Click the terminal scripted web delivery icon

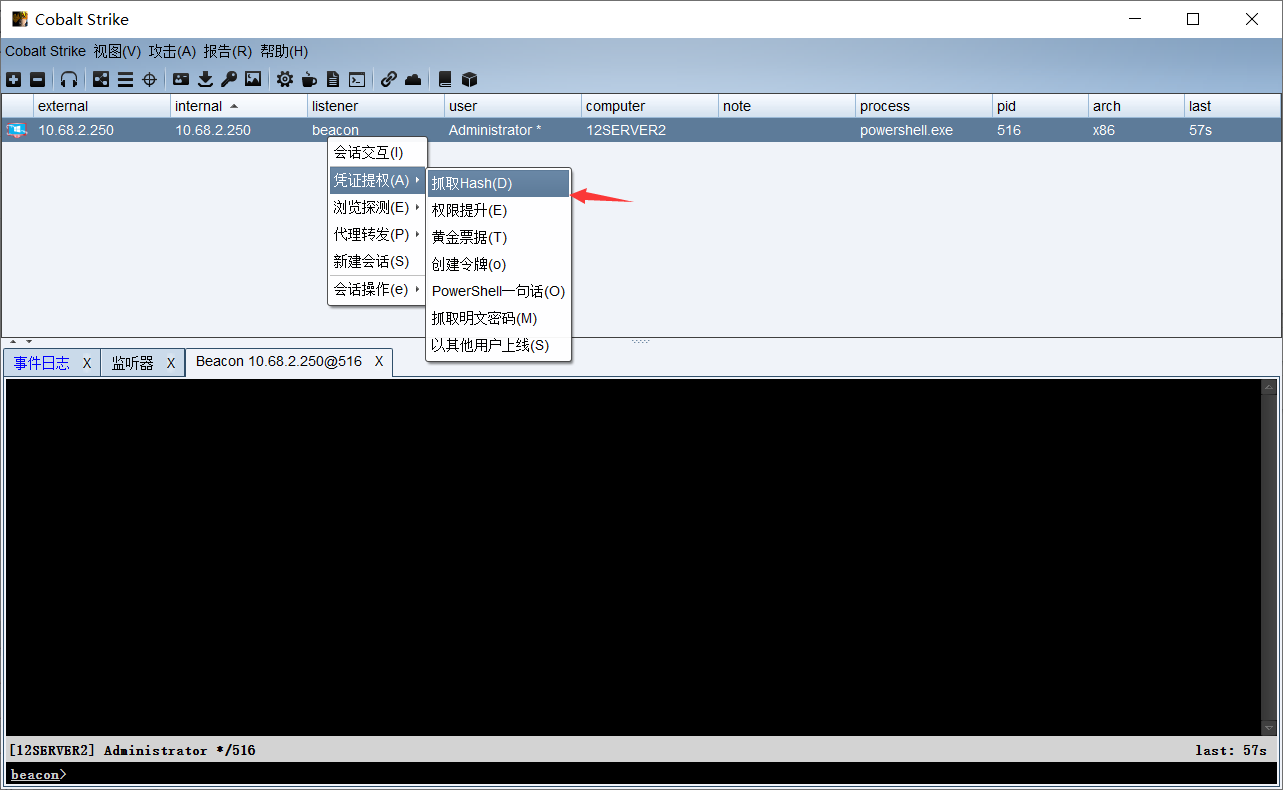(x=357, y=79)
